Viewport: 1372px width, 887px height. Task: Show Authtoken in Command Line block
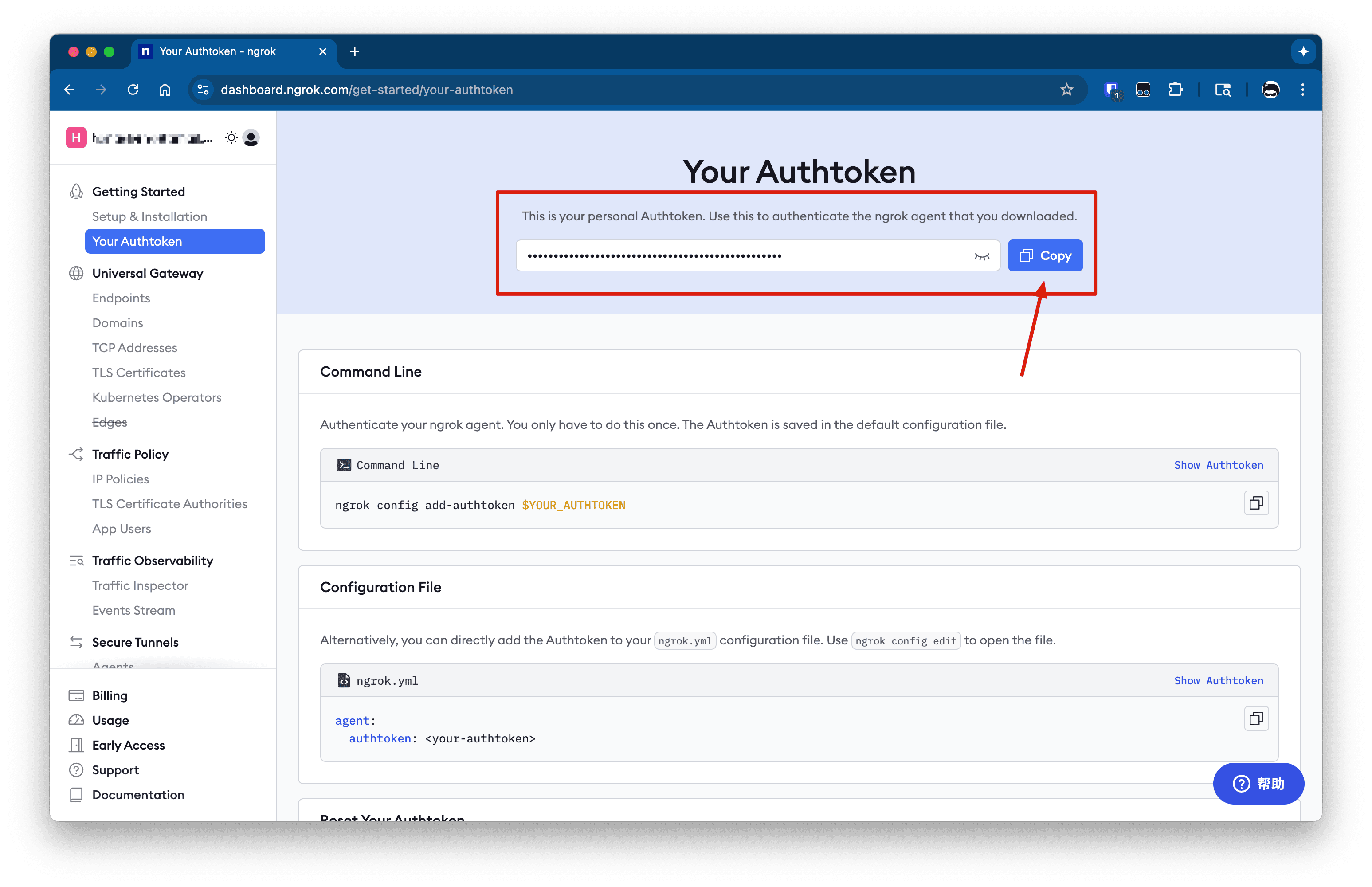[1218, 465]
